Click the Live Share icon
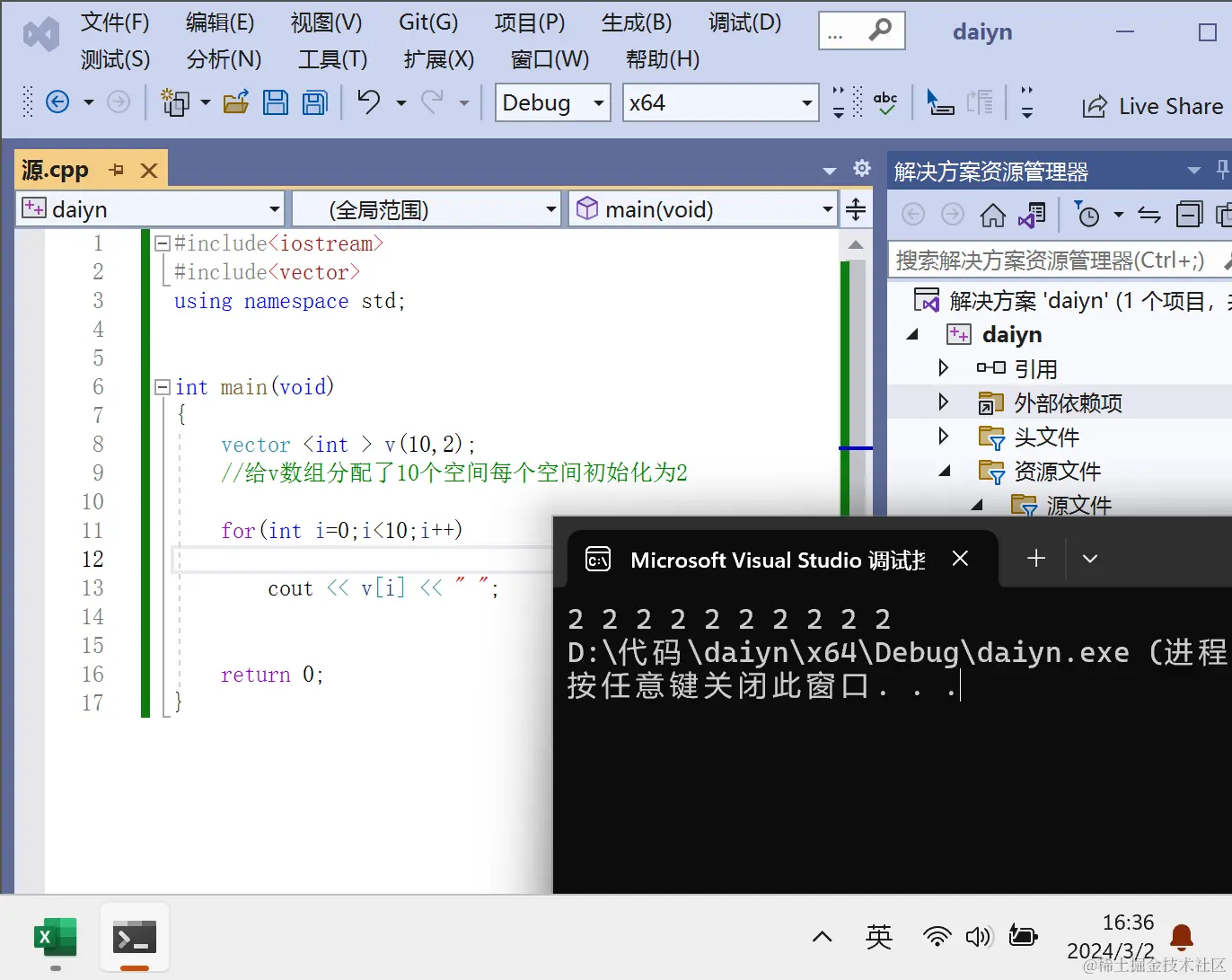Screen dimensions: 1232x980 point(1095,107)
